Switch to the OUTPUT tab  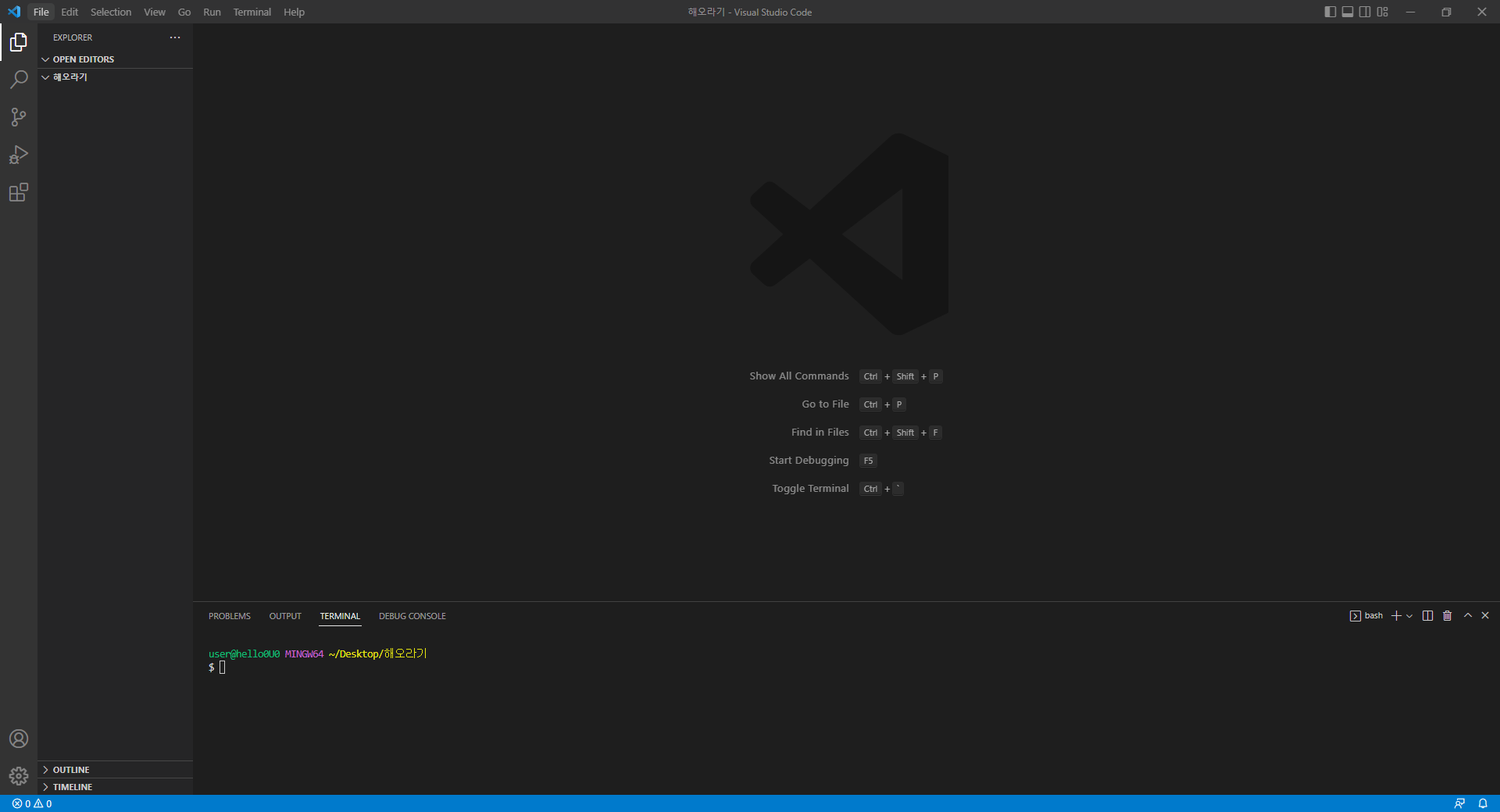click(285, 616)
